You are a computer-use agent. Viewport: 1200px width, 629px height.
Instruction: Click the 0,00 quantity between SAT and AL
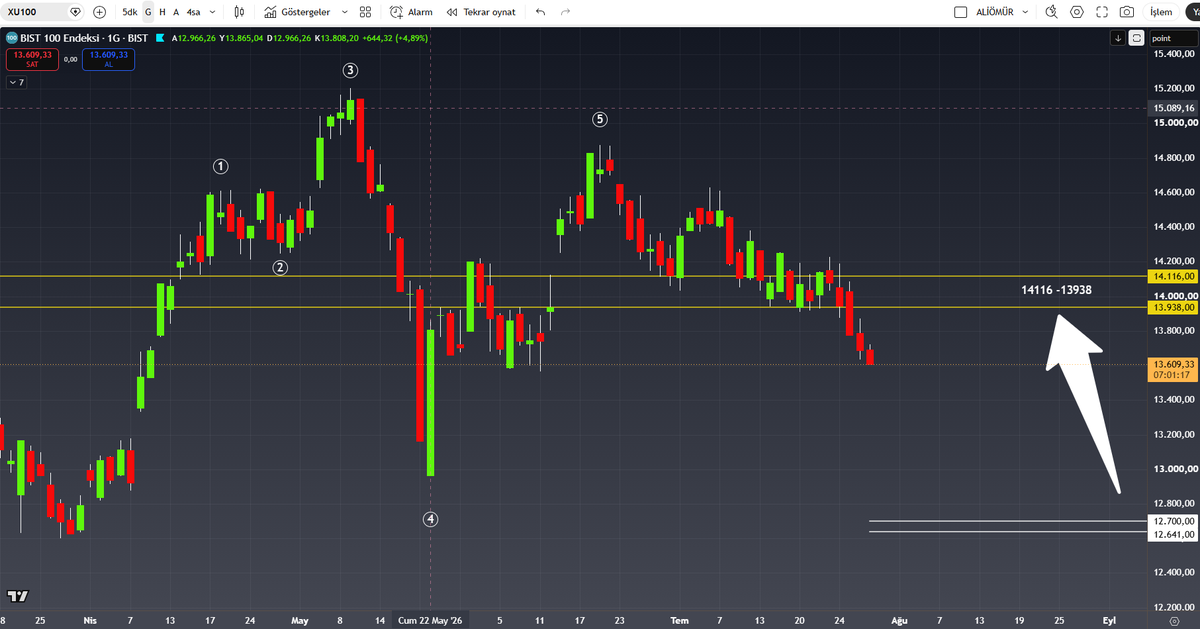[x=70, y=59]
